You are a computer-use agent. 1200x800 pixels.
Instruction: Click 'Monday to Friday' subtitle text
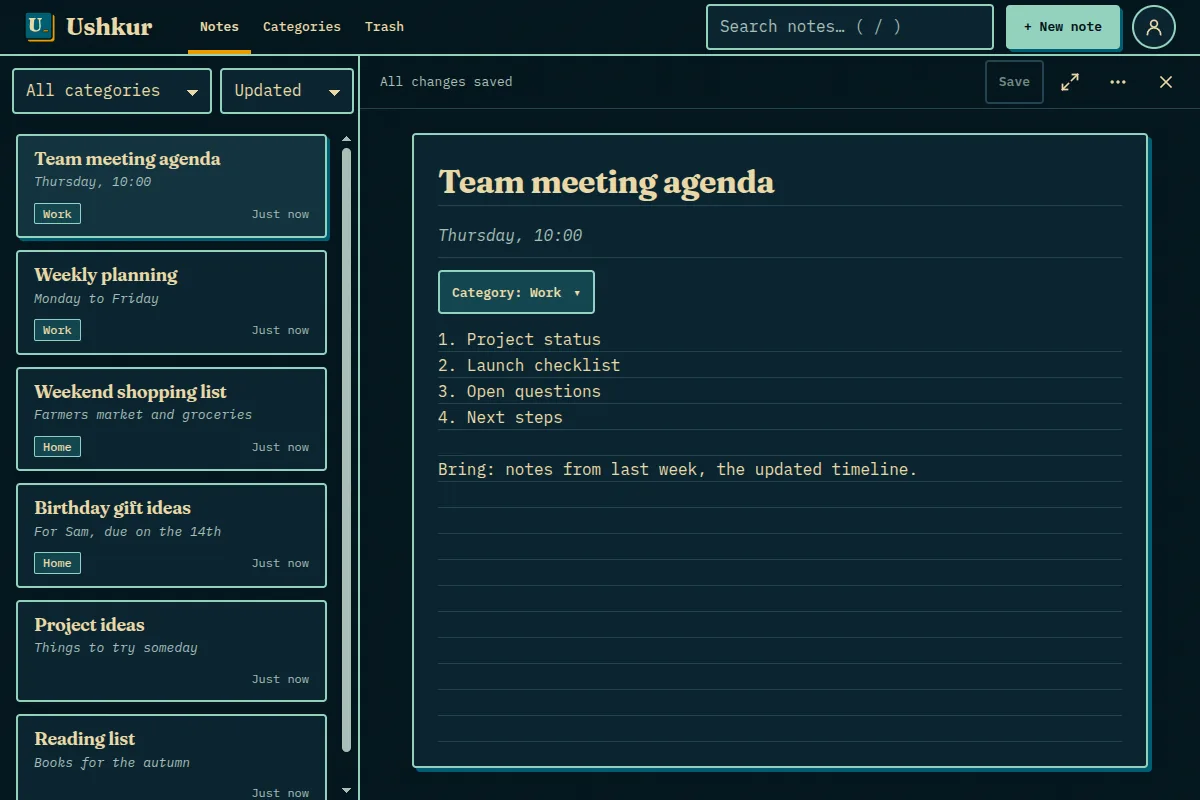click(96, 298)
